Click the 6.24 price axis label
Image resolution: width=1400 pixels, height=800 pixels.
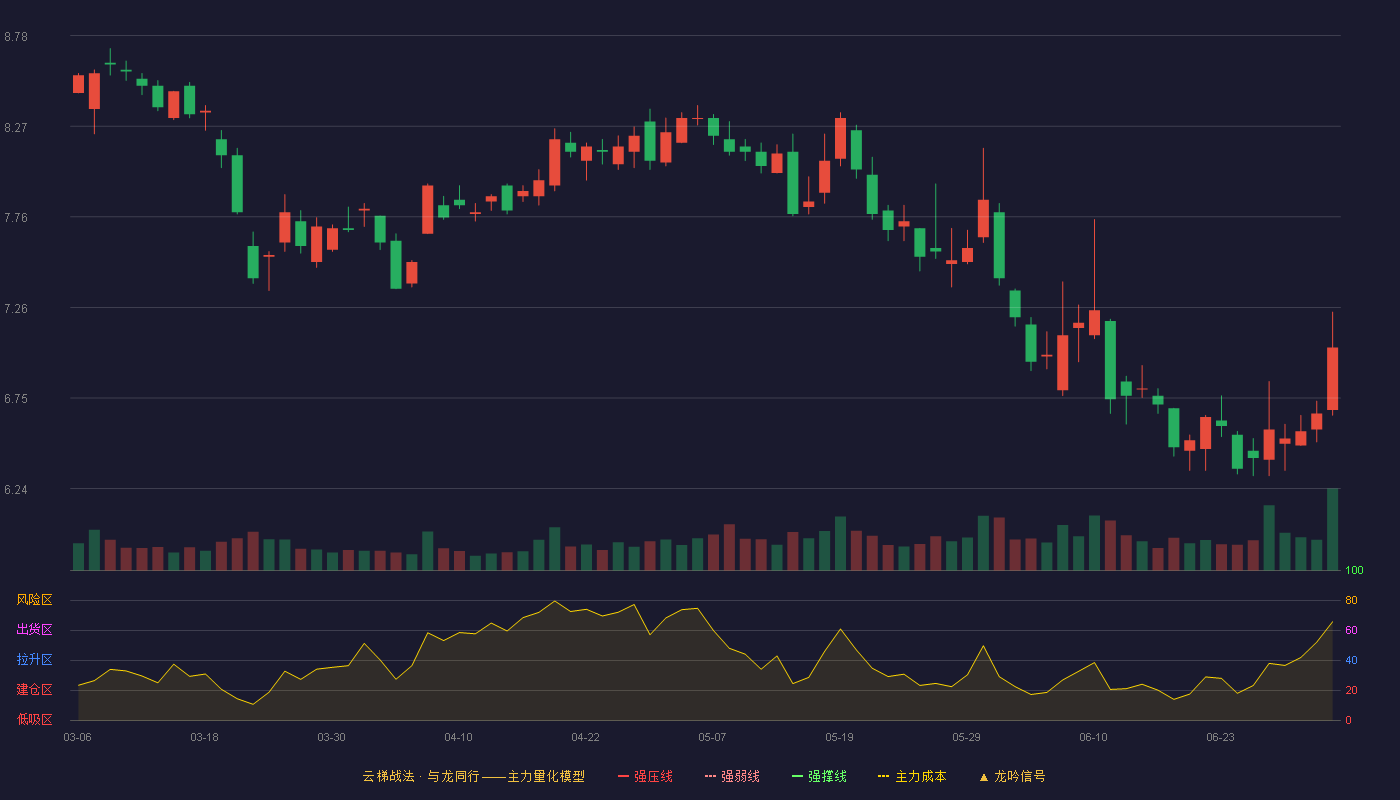pyautogui.click(x=16, y=490)
